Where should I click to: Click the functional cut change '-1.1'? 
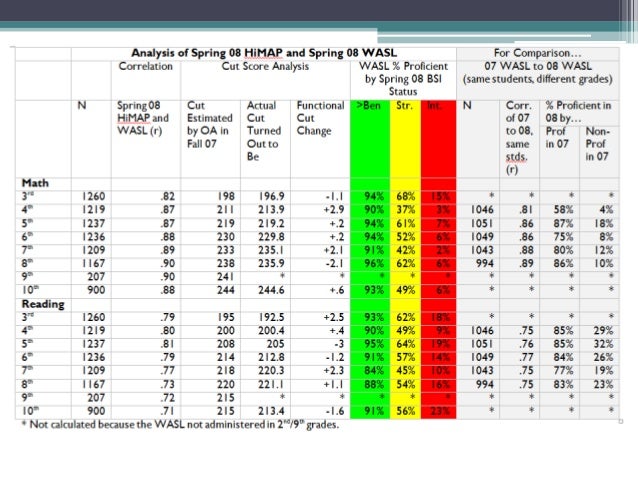pyautogui.click(x=335, y=197)
